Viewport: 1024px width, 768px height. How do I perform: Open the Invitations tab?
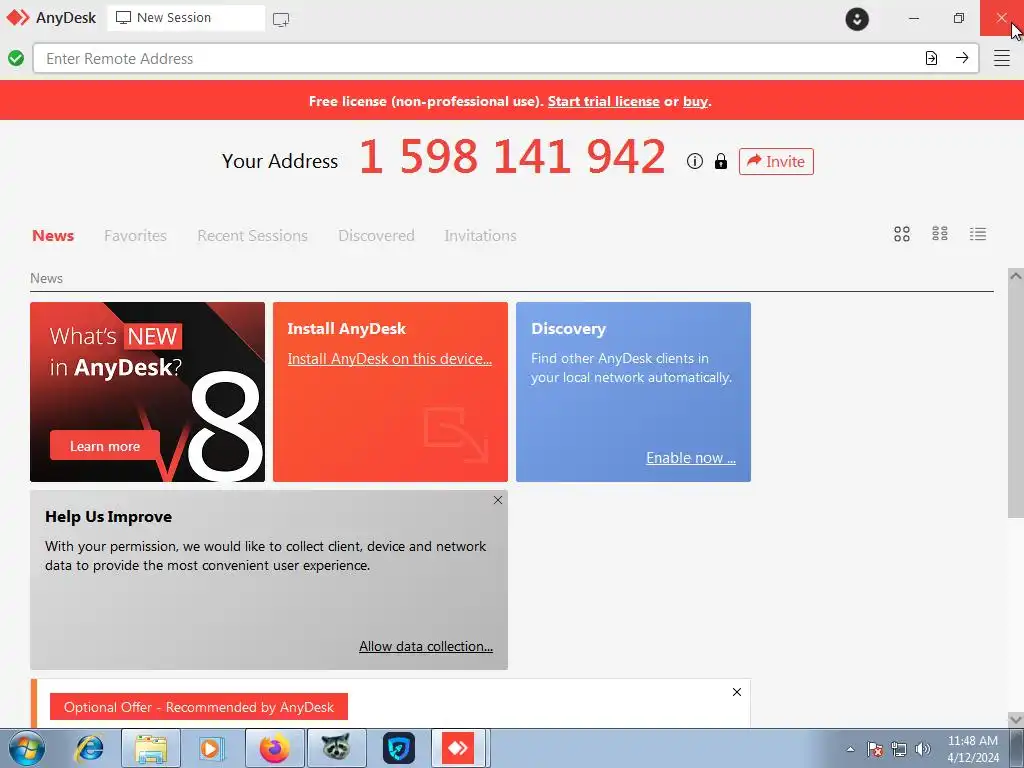click(480, 236)
